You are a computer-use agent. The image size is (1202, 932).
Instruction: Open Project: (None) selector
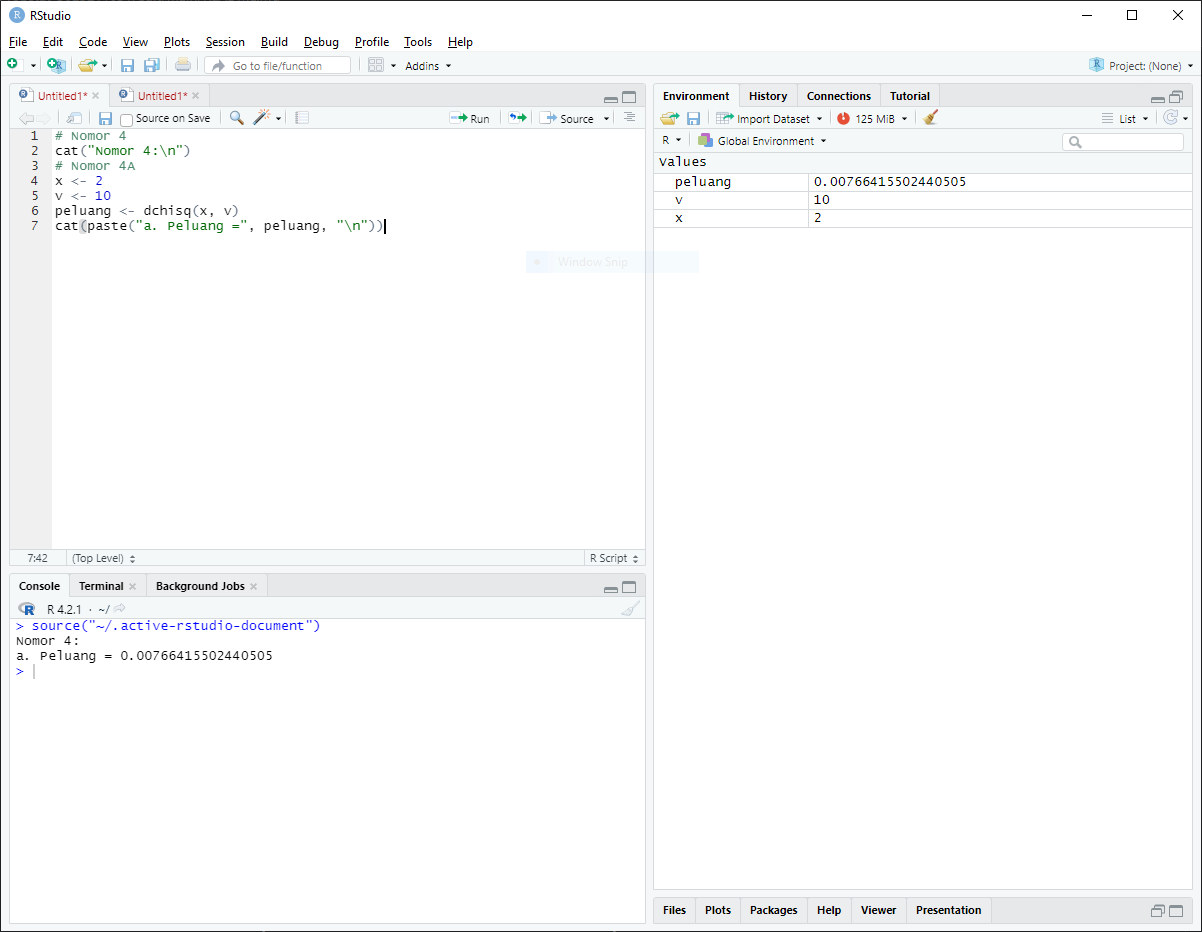1140,65
